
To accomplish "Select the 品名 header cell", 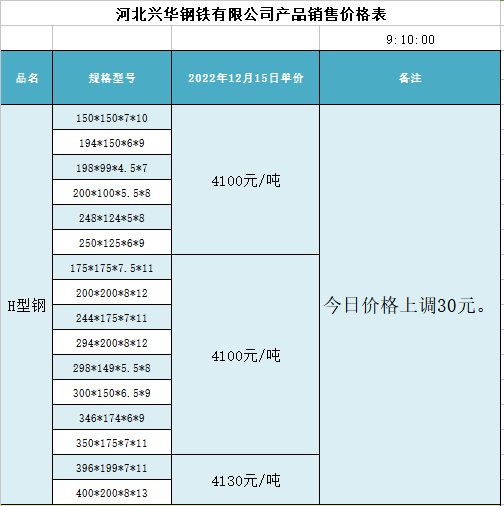I will 27,78.
